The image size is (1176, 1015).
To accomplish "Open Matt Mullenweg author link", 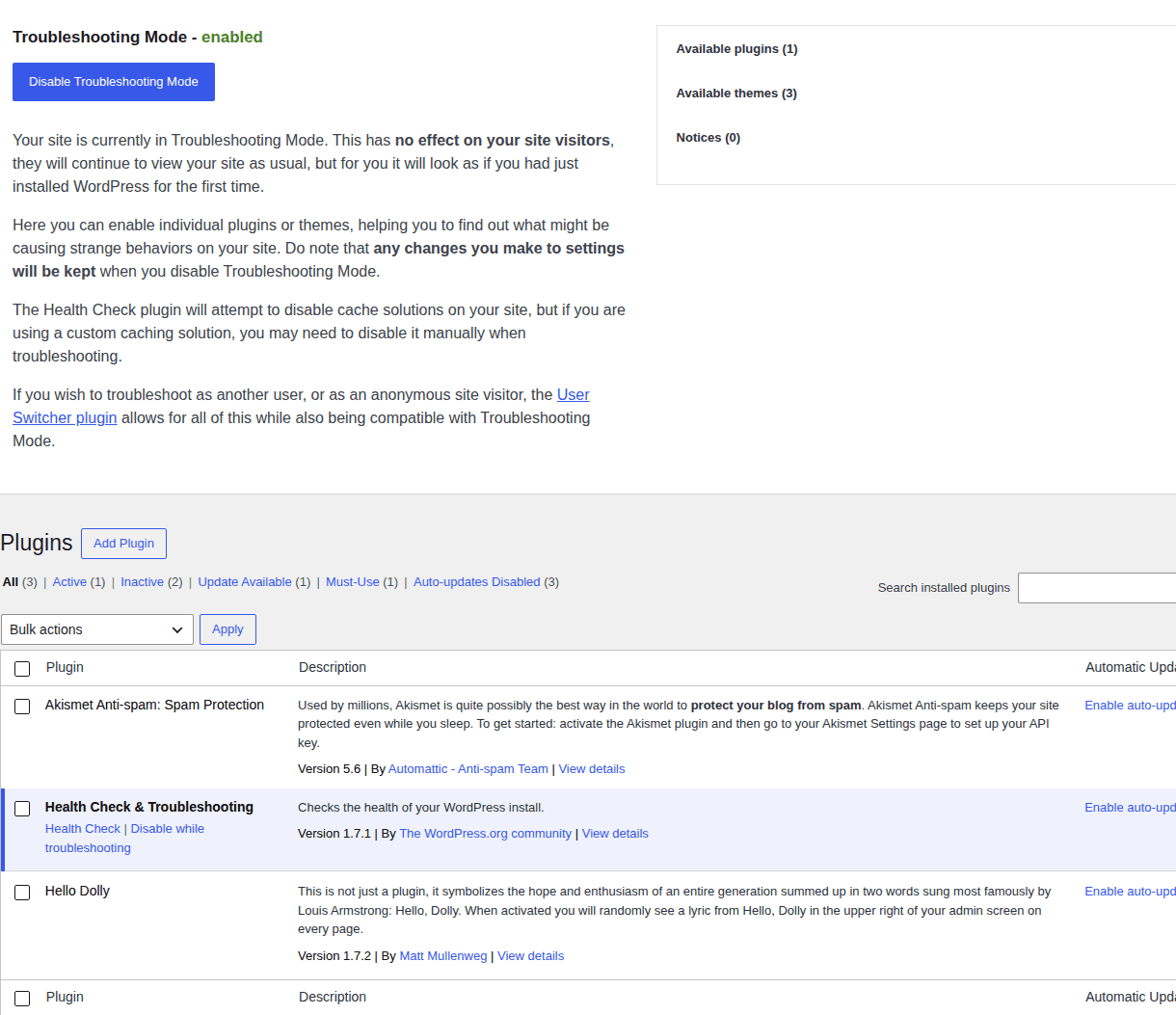I will coord(443,956).
